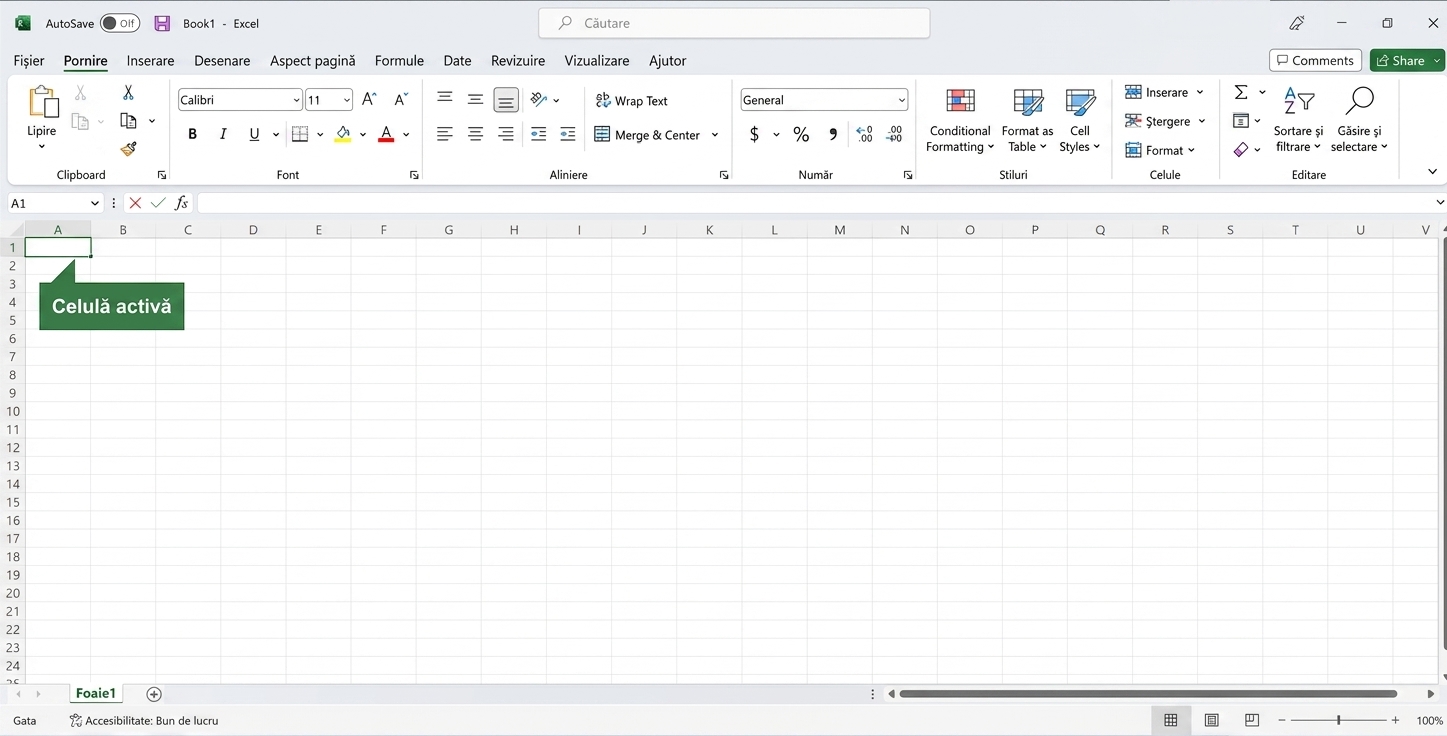
Task: Open the font size dropdown
Action: coord(347,100)
